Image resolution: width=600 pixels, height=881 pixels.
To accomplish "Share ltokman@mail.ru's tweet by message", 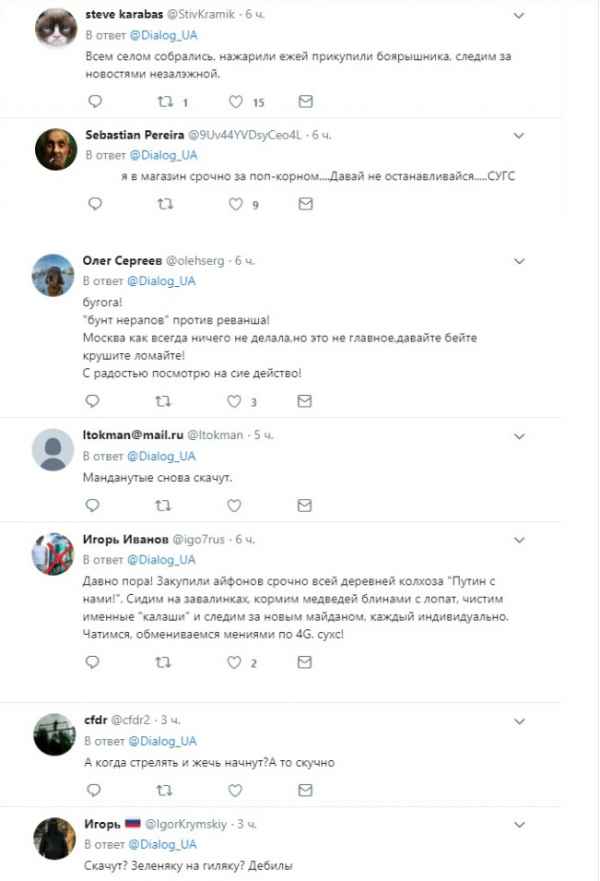I will (x=307, y=504).
